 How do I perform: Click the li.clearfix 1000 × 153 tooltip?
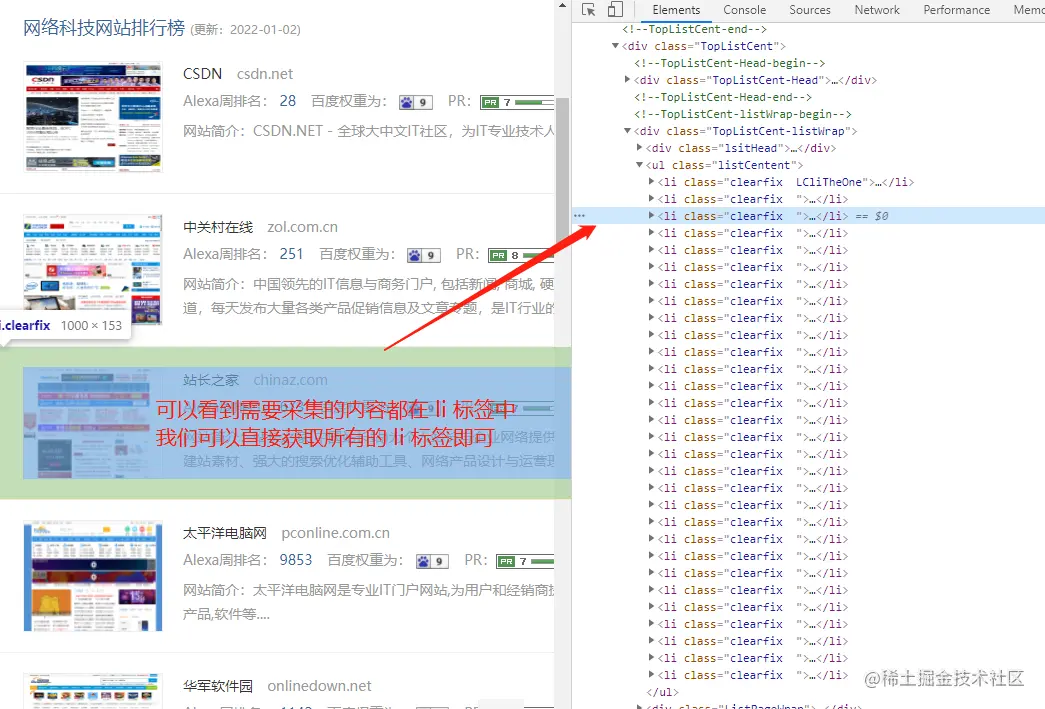point(64,325)
